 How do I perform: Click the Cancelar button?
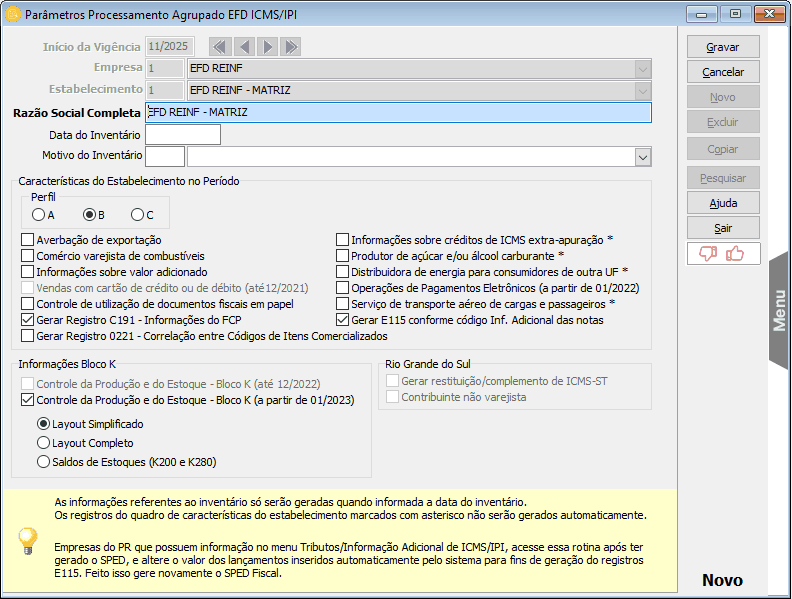click(x=722, y=72)
